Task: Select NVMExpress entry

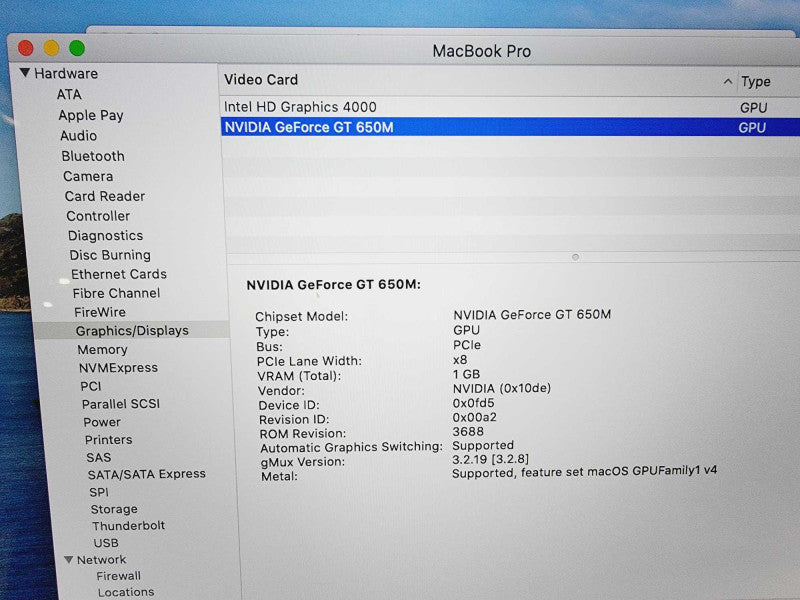Action: coord(118,367)
